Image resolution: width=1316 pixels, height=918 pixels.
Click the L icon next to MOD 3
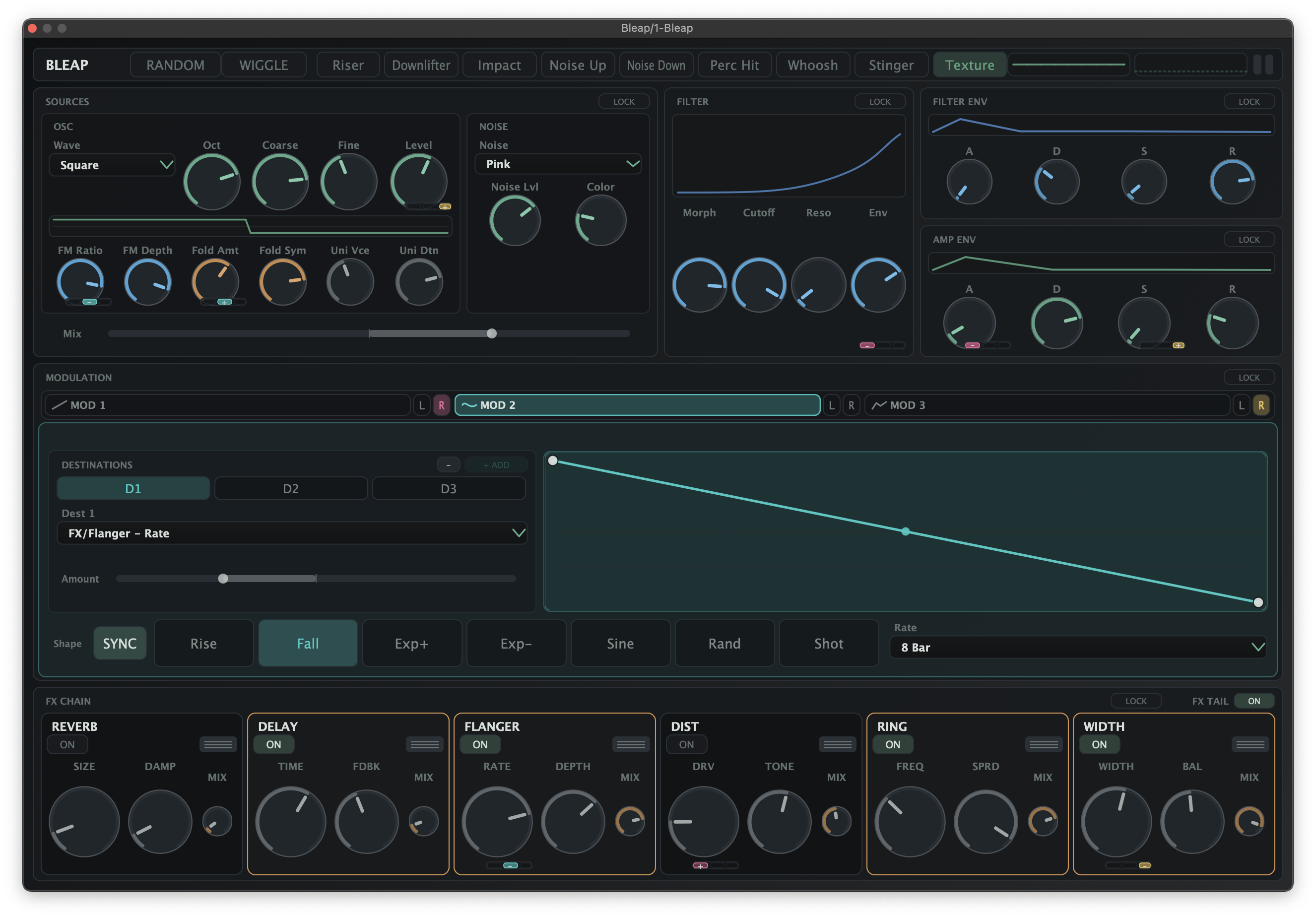point(1241,404)
